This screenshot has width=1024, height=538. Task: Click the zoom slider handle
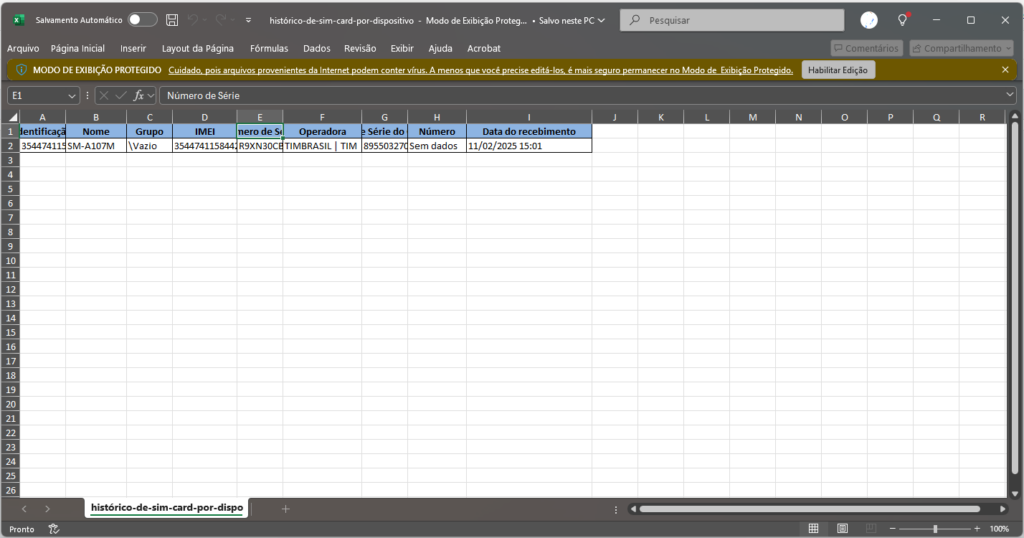pos(935,528)
